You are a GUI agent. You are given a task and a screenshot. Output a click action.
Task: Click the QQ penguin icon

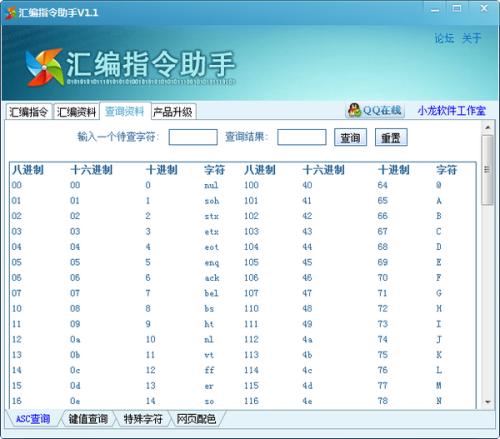(x=354, y=110)
